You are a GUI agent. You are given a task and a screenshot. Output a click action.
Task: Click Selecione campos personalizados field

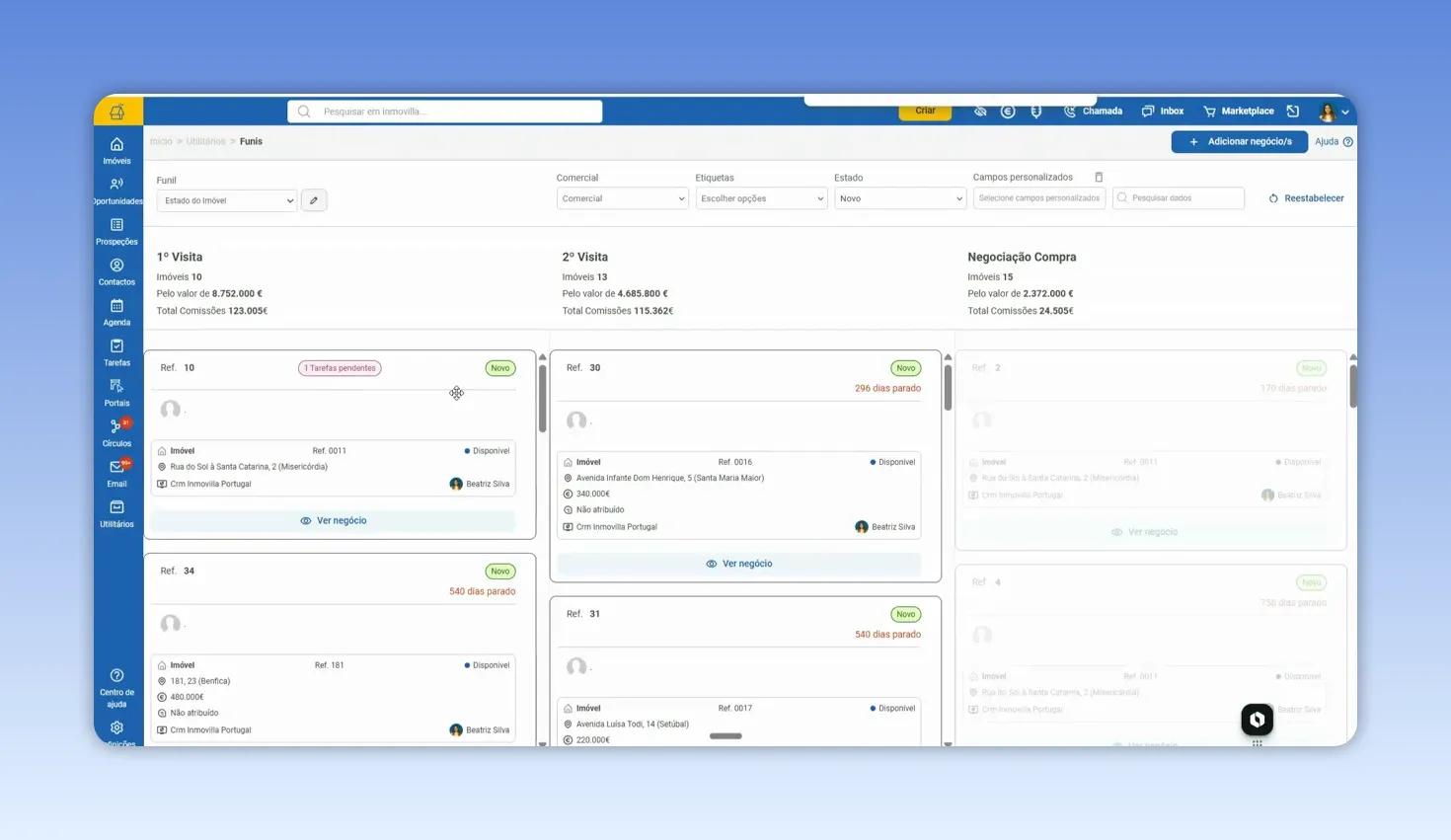pyautogui.click(x=1039, y=198)
